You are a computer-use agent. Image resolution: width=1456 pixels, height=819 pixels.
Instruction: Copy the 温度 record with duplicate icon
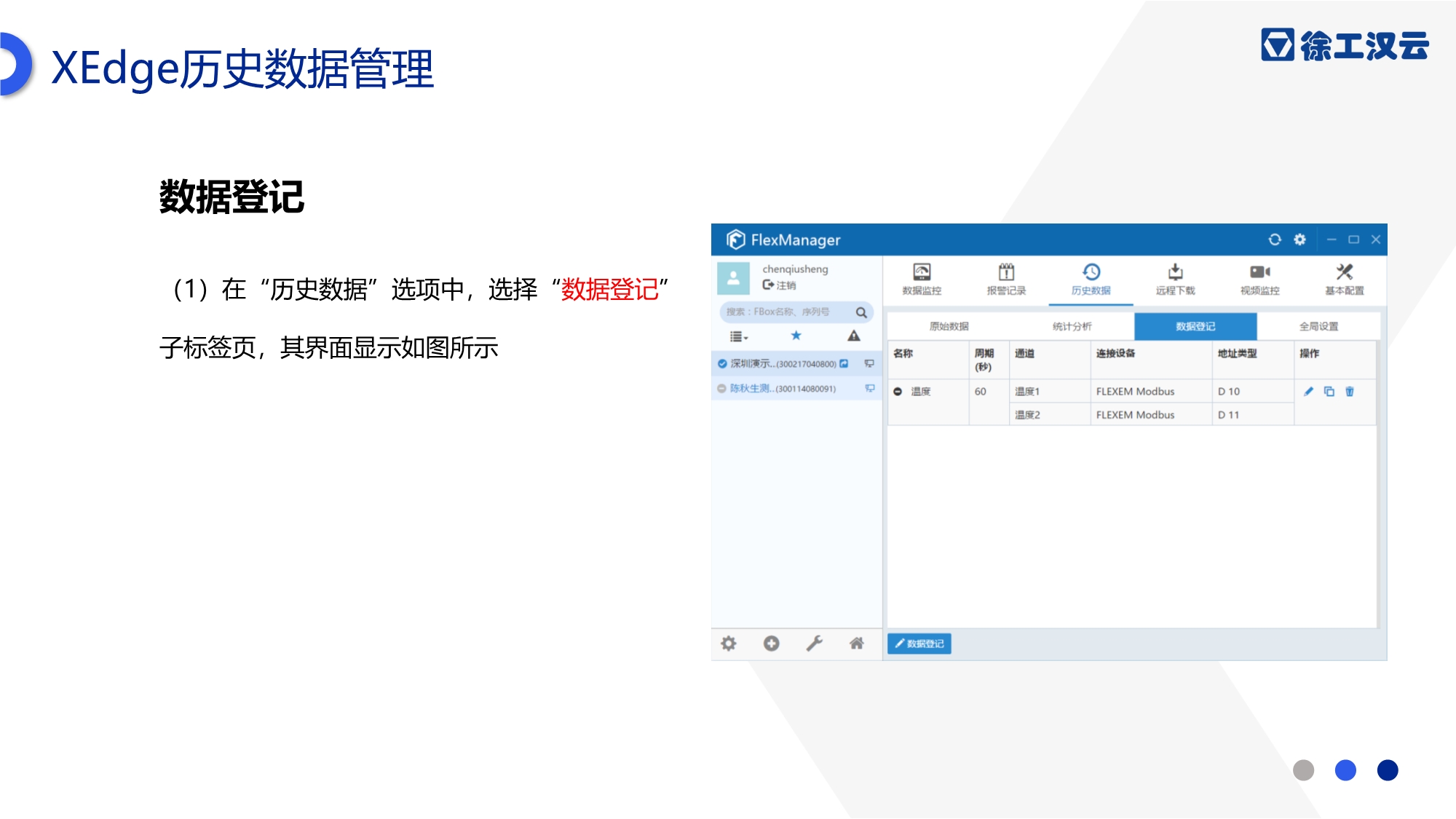[1329, 392]
